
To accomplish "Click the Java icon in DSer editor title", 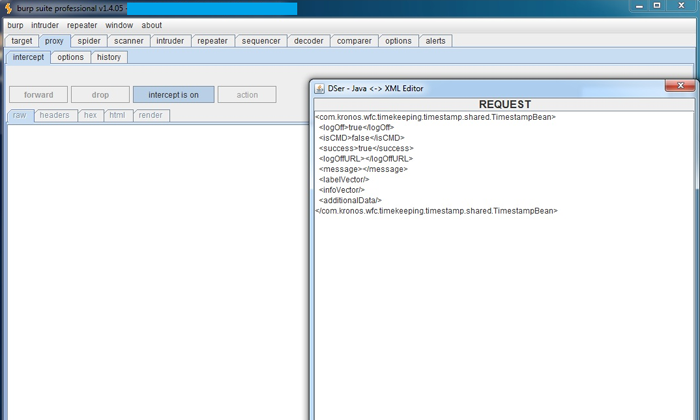I will coord(319,88).
